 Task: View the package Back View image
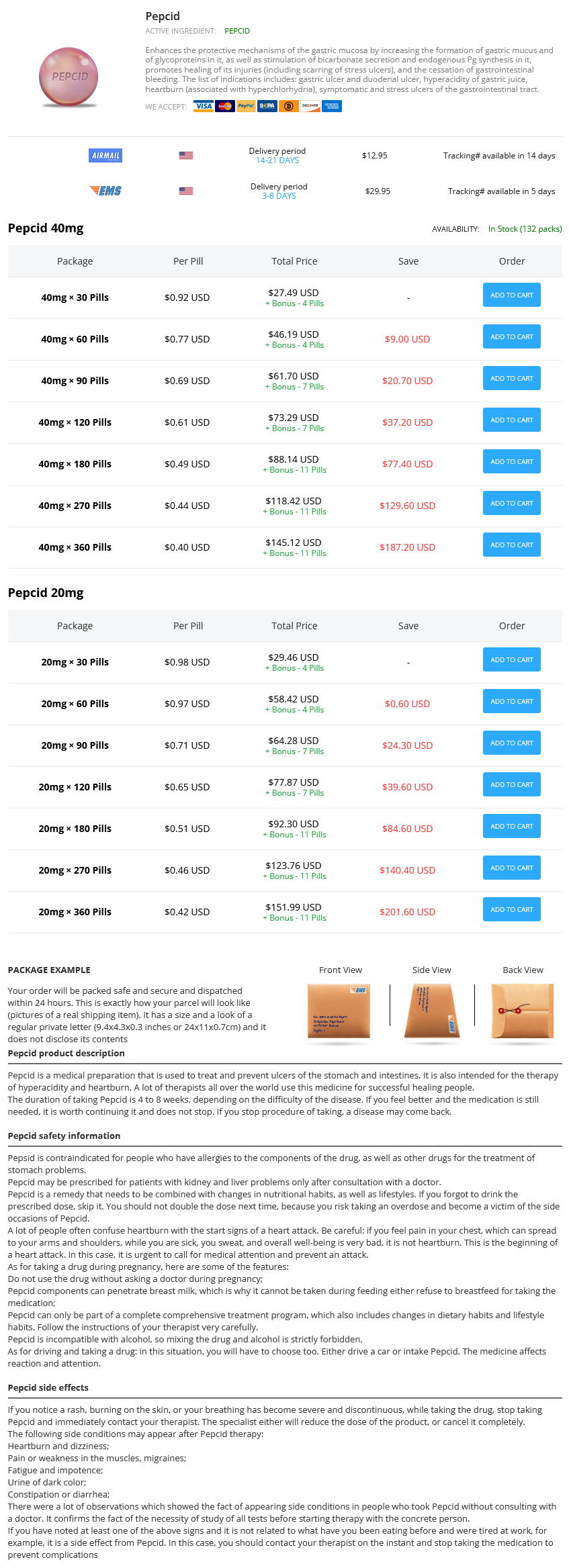click(522, 1011)
